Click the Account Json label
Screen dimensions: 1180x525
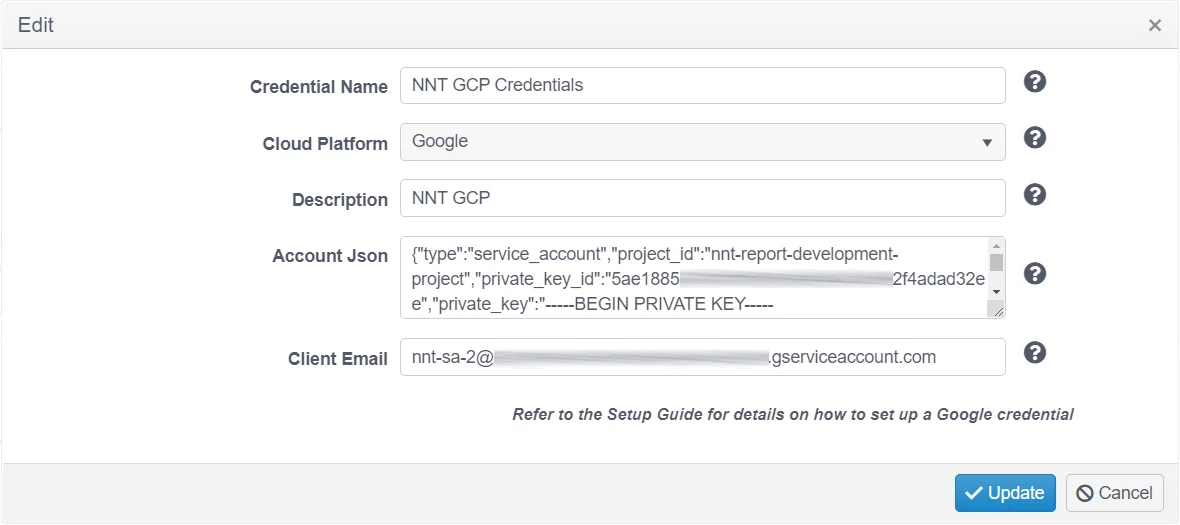[x=330, y=256]
